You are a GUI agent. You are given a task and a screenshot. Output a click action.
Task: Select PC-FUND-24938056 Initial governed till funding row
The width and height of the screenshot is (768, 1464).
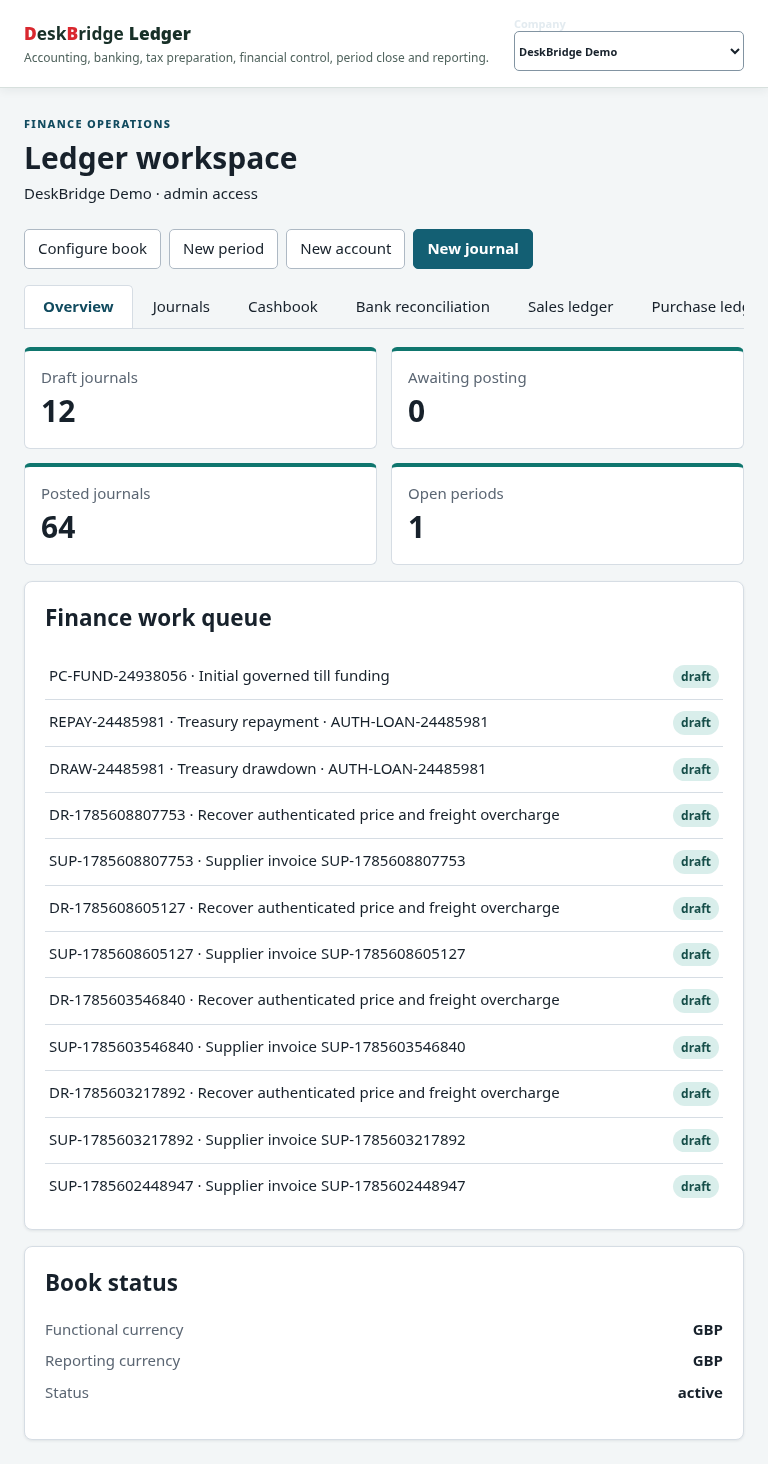point(384,676)
